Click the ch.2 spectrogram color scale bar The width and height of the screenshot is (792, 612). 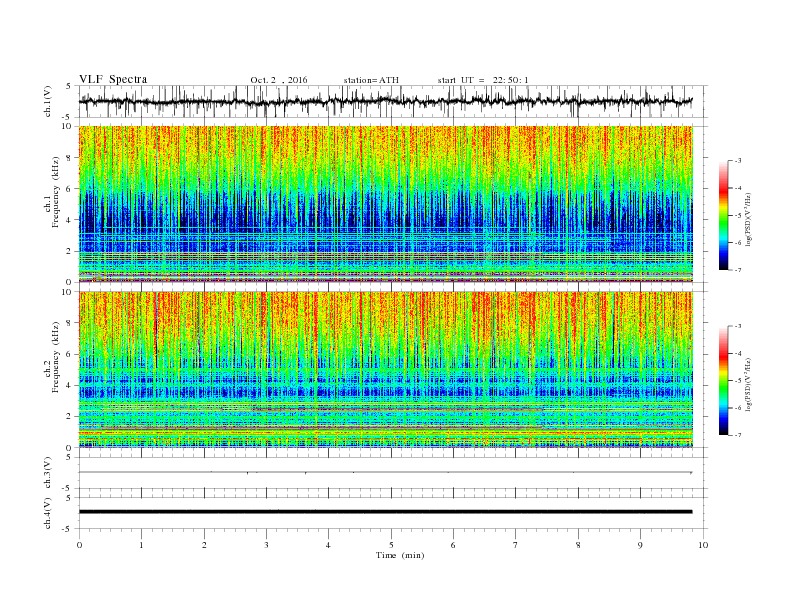tap(723, 381)
